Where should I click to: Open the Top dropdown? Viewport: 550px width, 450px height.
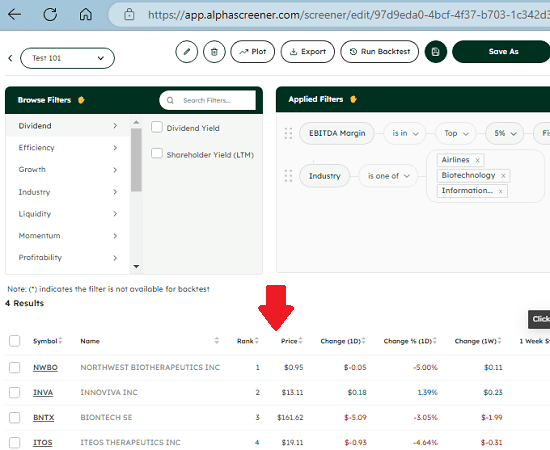[x=456, y=133]
